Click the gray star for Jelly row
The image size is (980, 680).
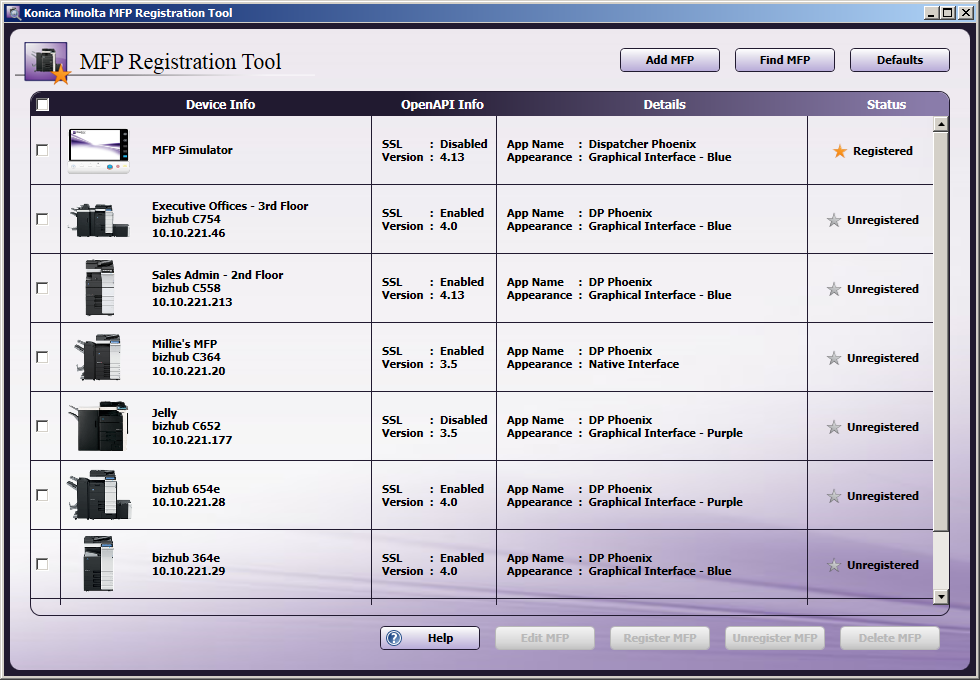click(834, 427)
